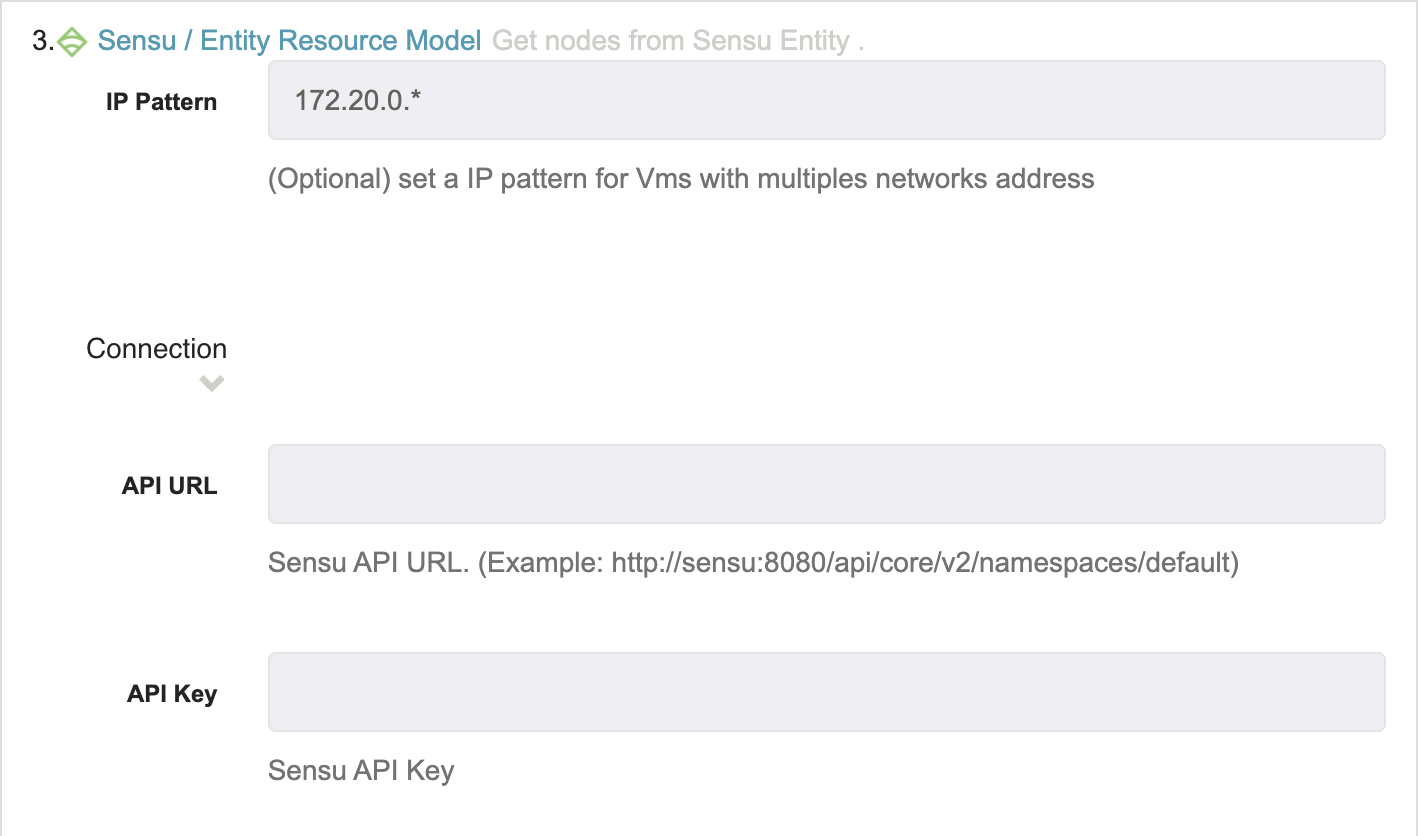This screenshot has height=836, width=1418.
Task: Click the 'Get nodes from Sensu Entity' description
Action: click(678, 41)
